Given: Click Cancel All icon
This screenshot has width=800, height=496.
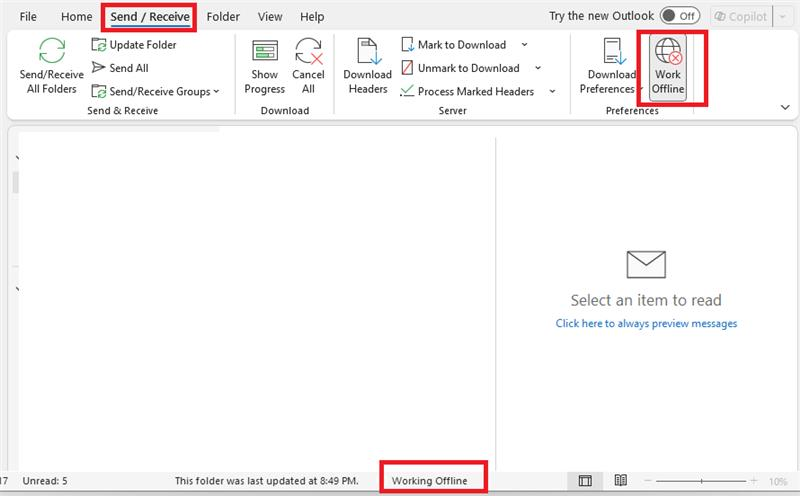Looking at the screenshot, I should pos(308,51).
